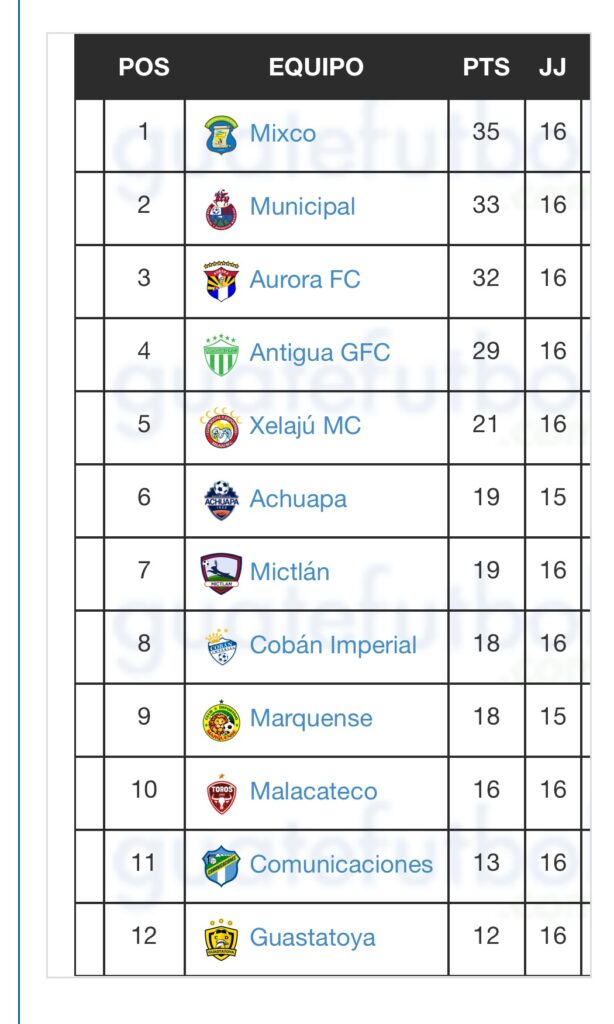Click the EQUIPO column header

point(316,68)
